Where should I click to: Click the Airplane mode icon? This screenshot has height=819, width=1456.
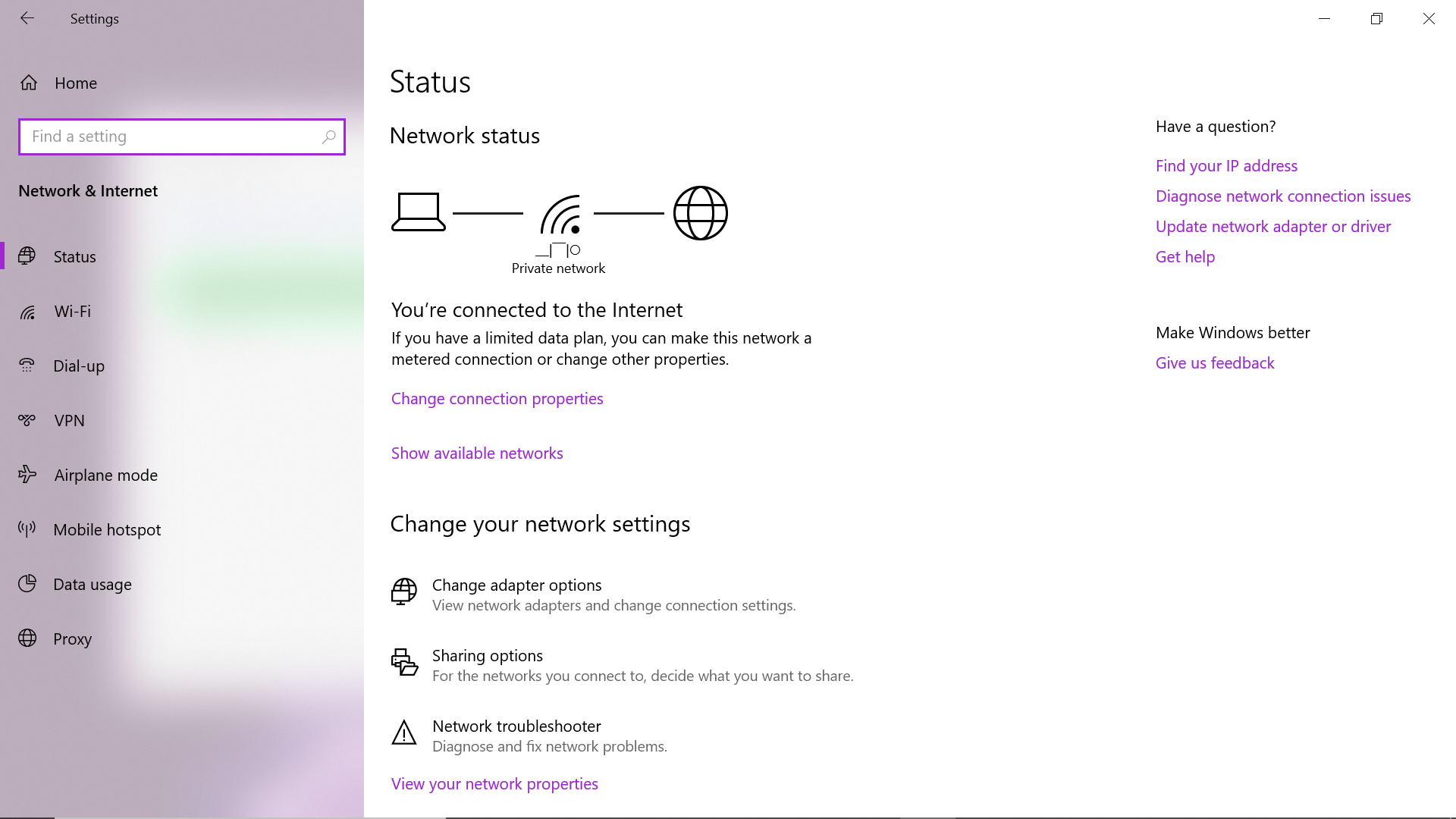click(27, 475)
